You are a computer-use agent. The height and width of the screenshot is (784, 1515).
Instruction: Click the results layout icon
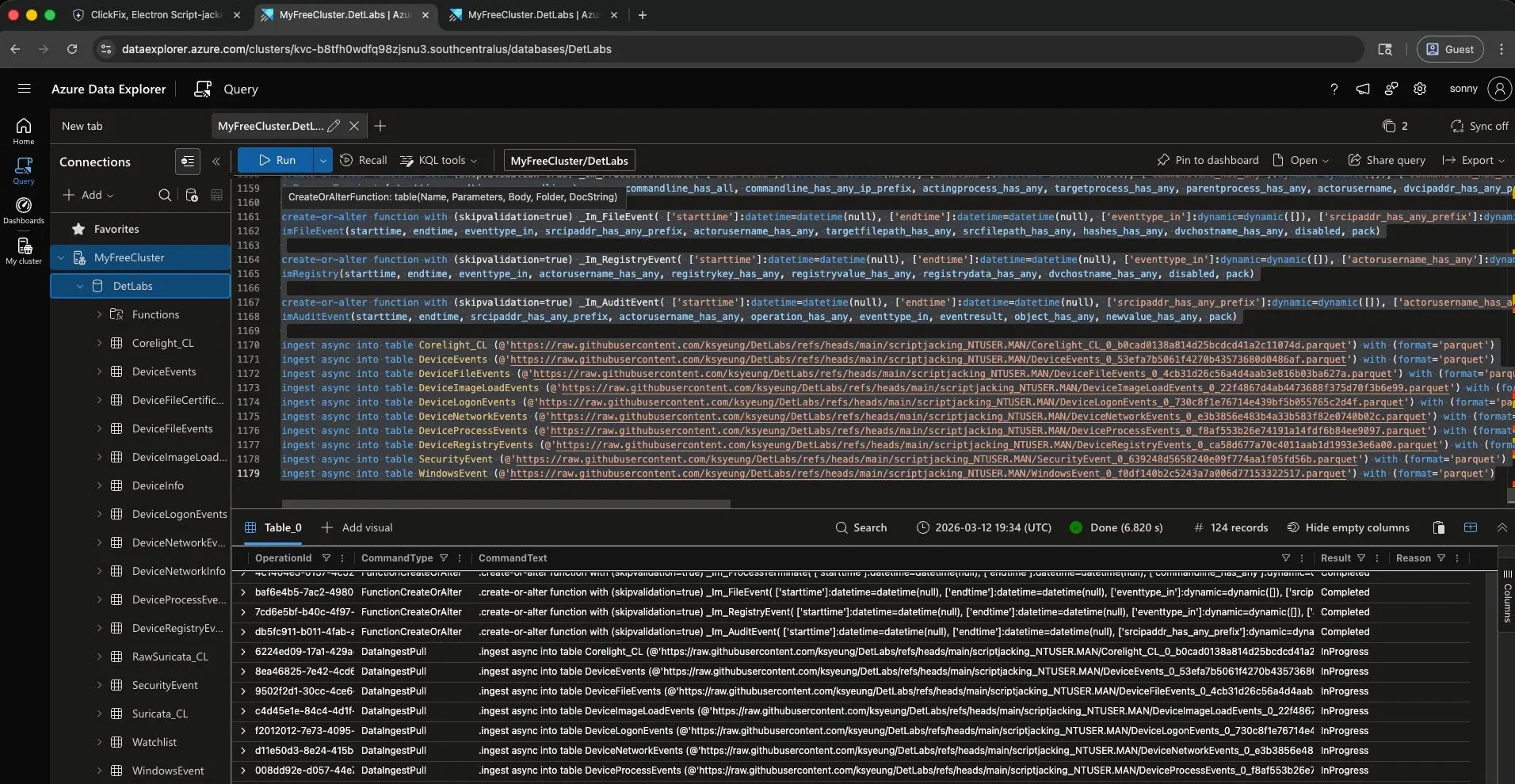coord(1471,527)
